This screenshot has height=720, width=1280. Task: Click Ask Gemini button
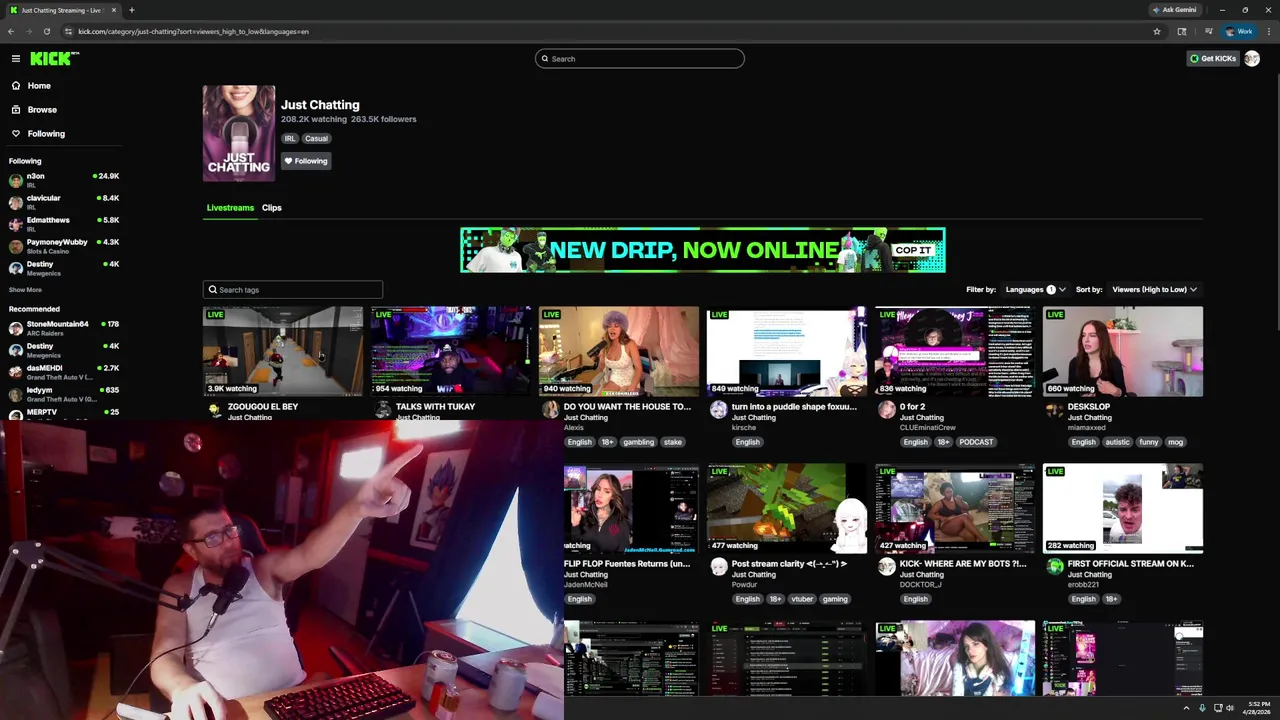[1175, 10]
